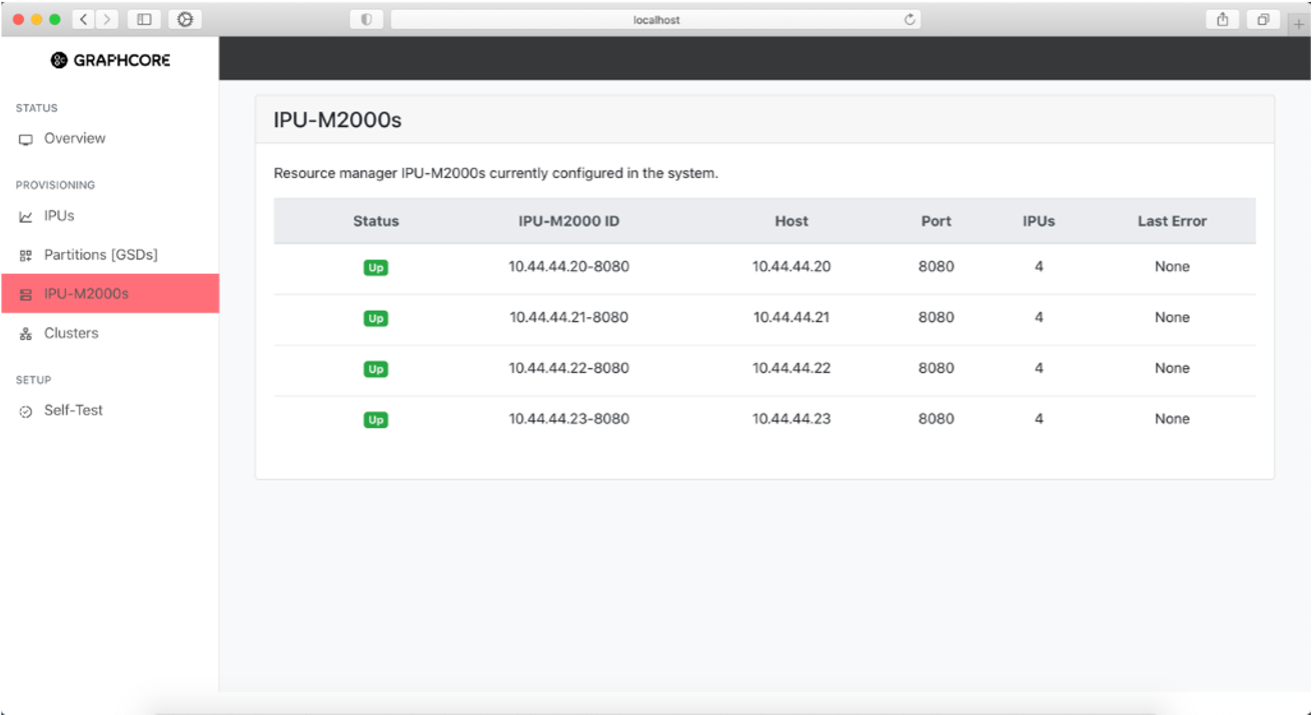Click IPUs count 4 in 10.44.44.21 row
This screenshot has width=1313, height=715.
[x=1039, y=318]
